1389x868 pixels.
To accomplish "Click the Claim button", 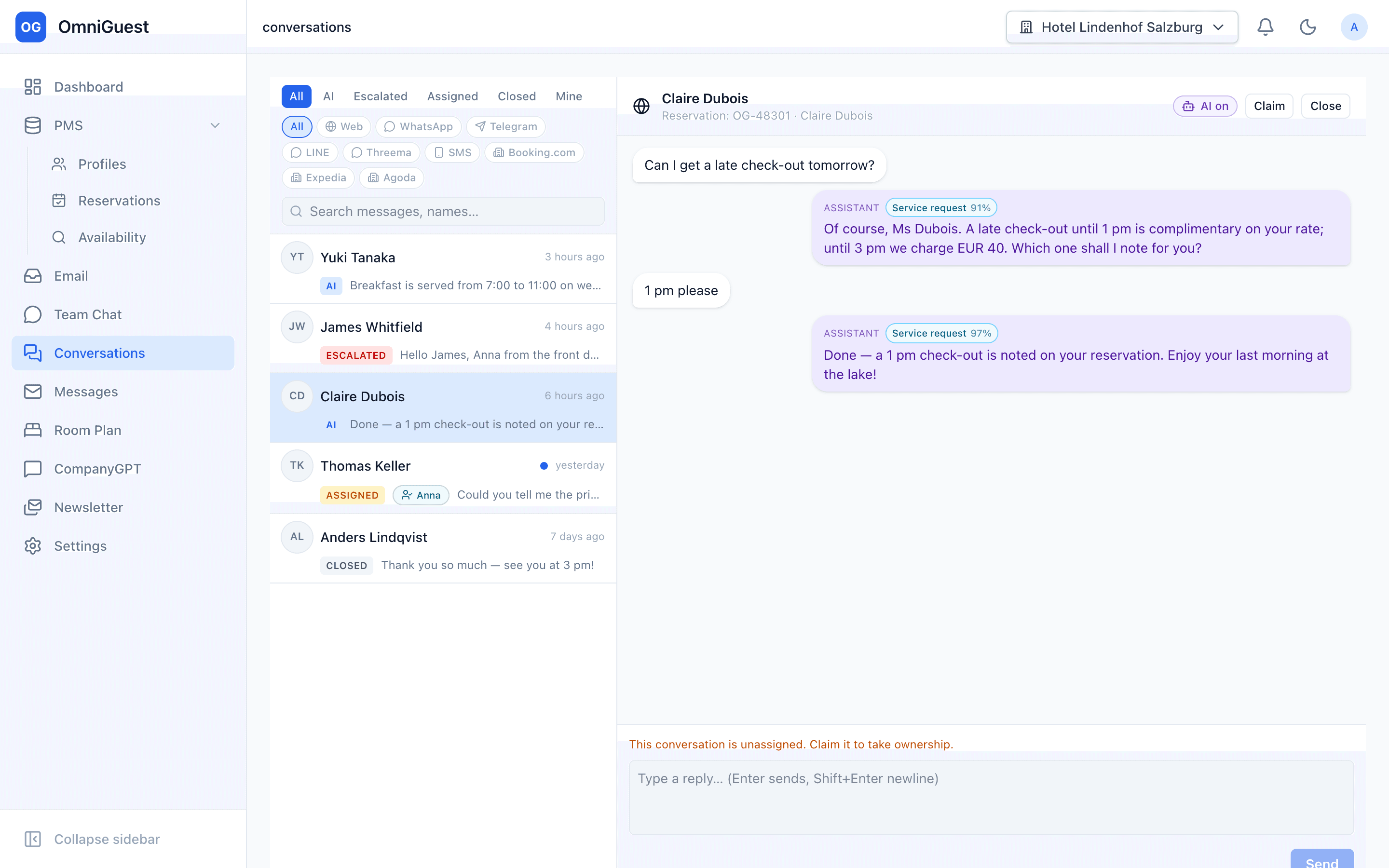I will 1269,106.
